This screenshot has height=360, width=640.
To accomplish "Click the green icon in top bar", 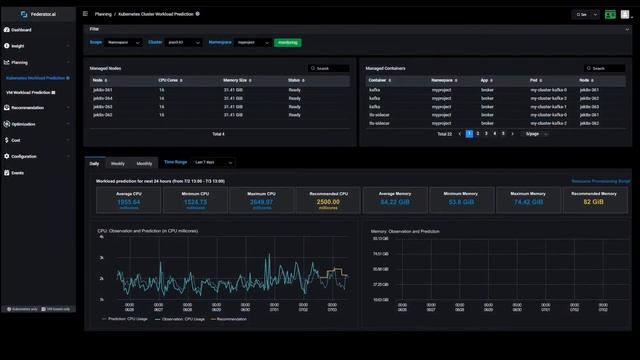I will coord(610,15).
